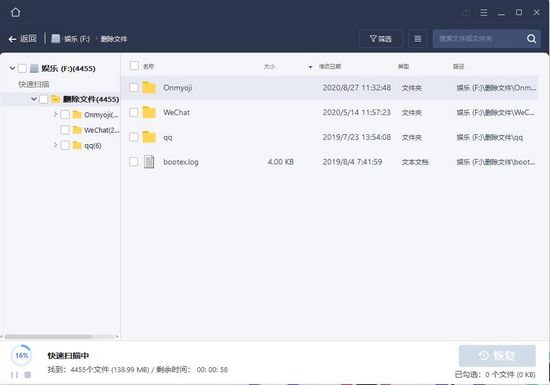Switch view with list view icon

point(418,39)
